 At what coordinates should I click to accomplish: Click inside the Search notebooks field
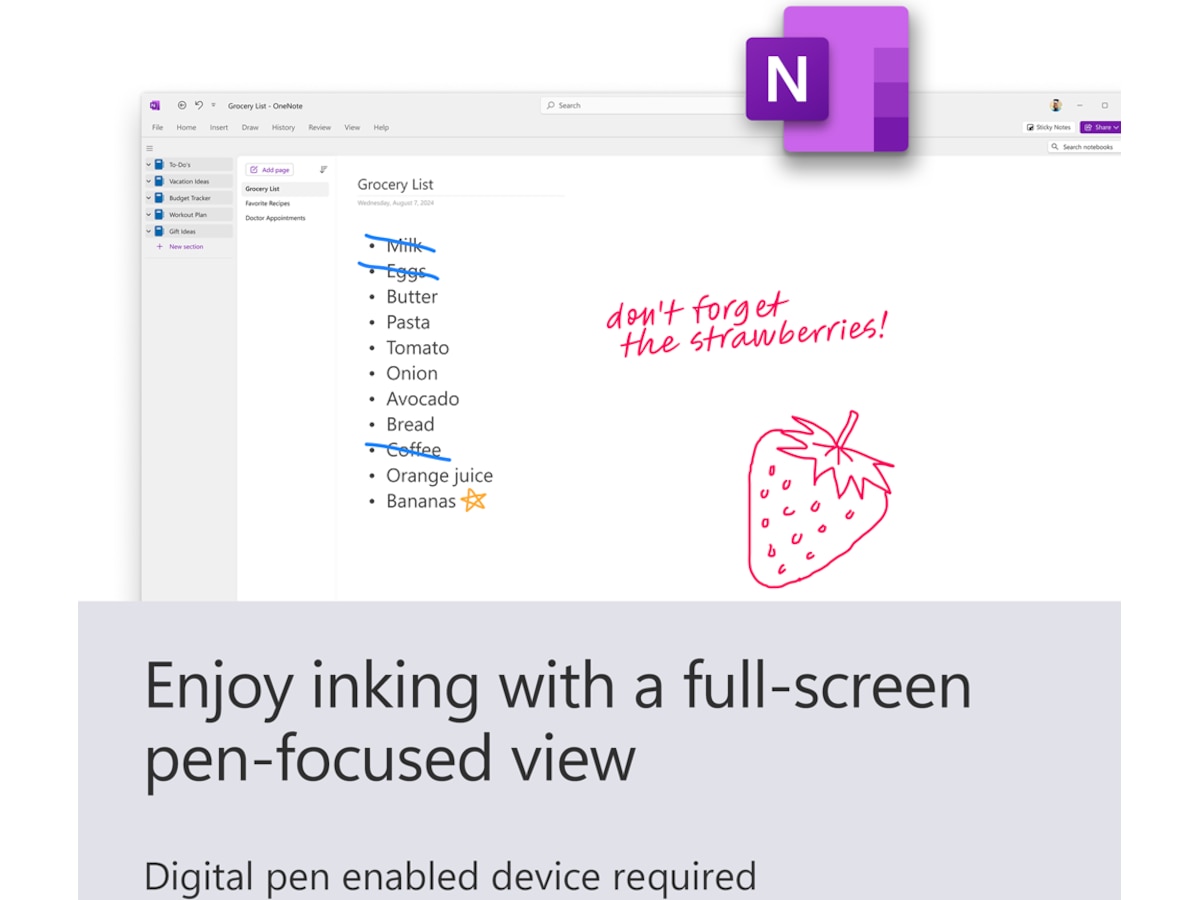click(x=1088, y=147)
